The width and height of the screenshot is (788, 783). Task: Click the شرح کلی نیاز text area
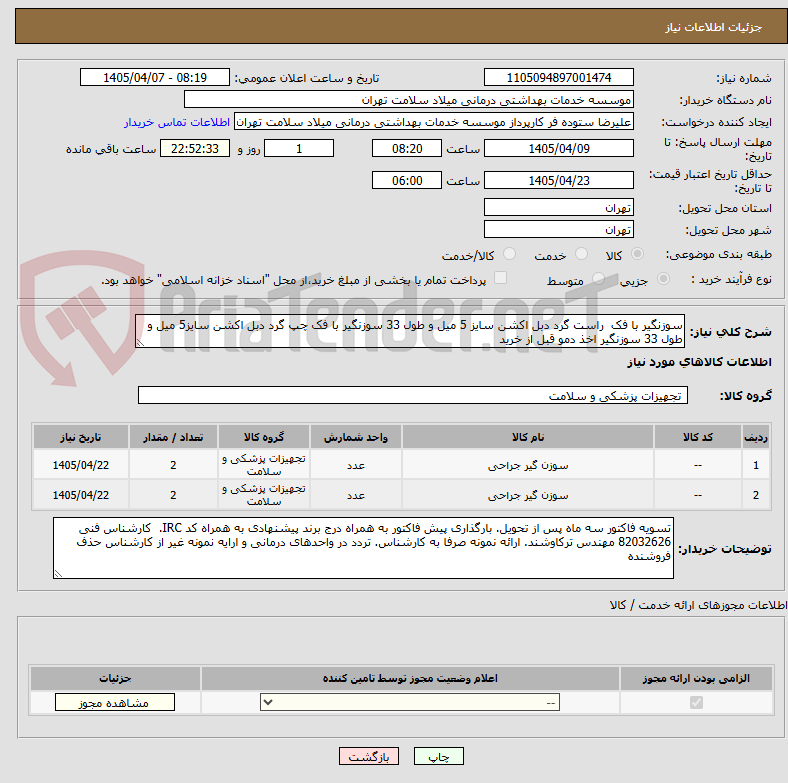coord(410,332)
